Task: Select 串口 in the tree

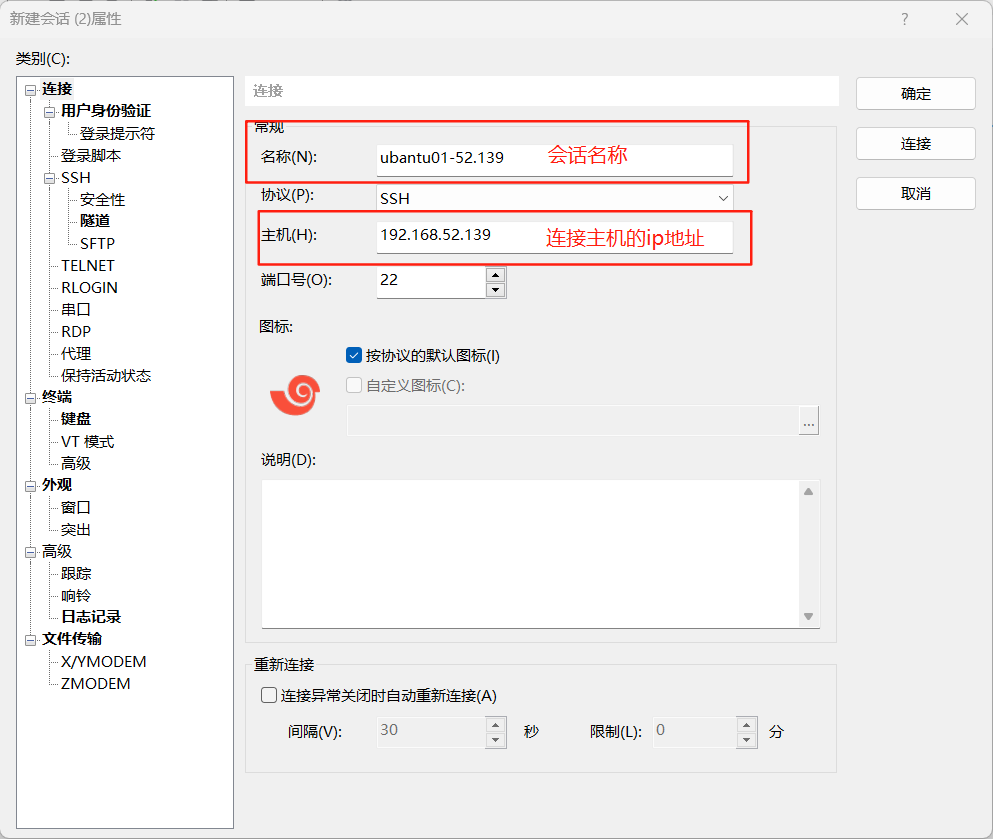Action: (76, 310)
